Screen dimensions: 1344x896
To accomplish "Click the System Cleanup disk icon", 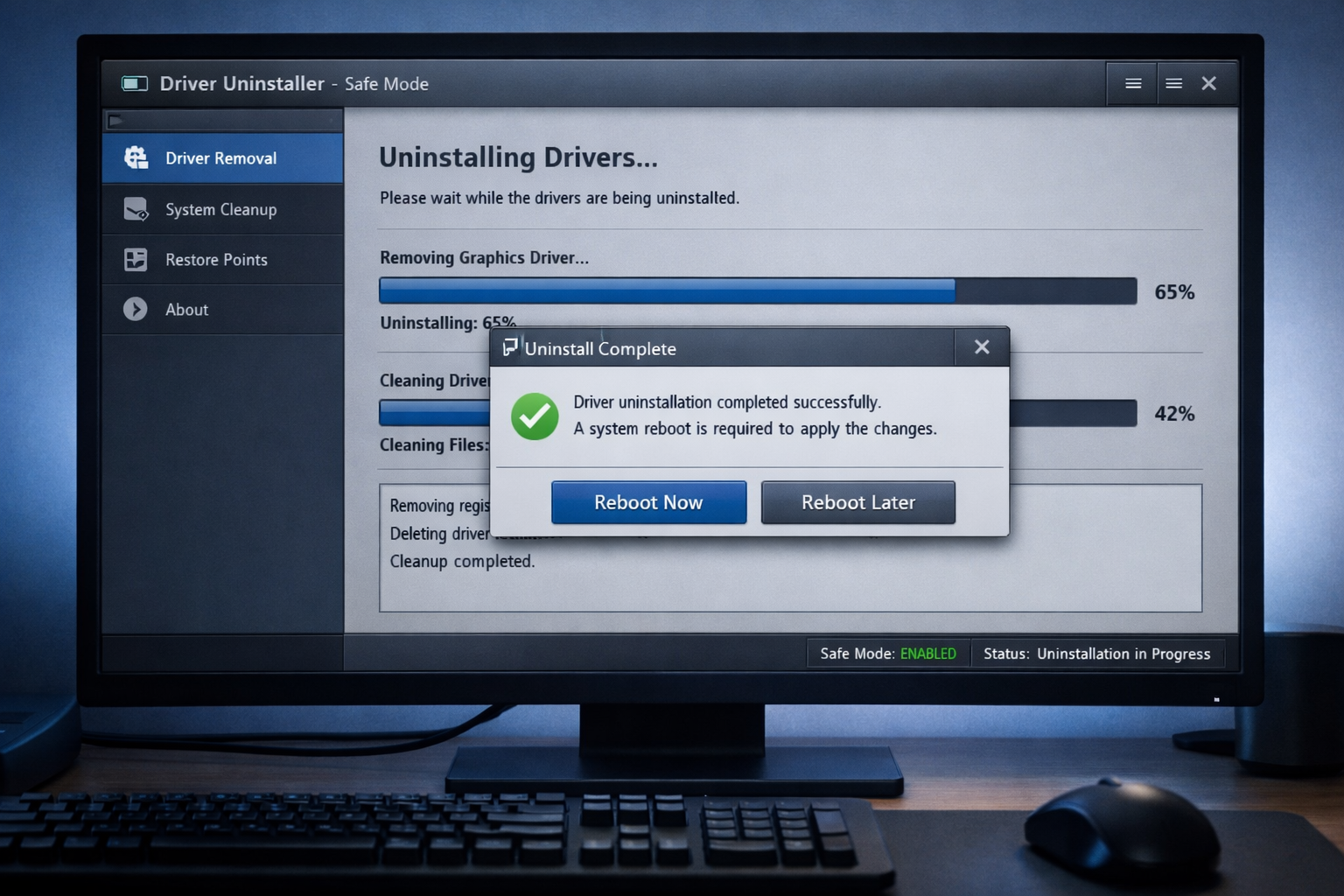I will click(136, 209).
